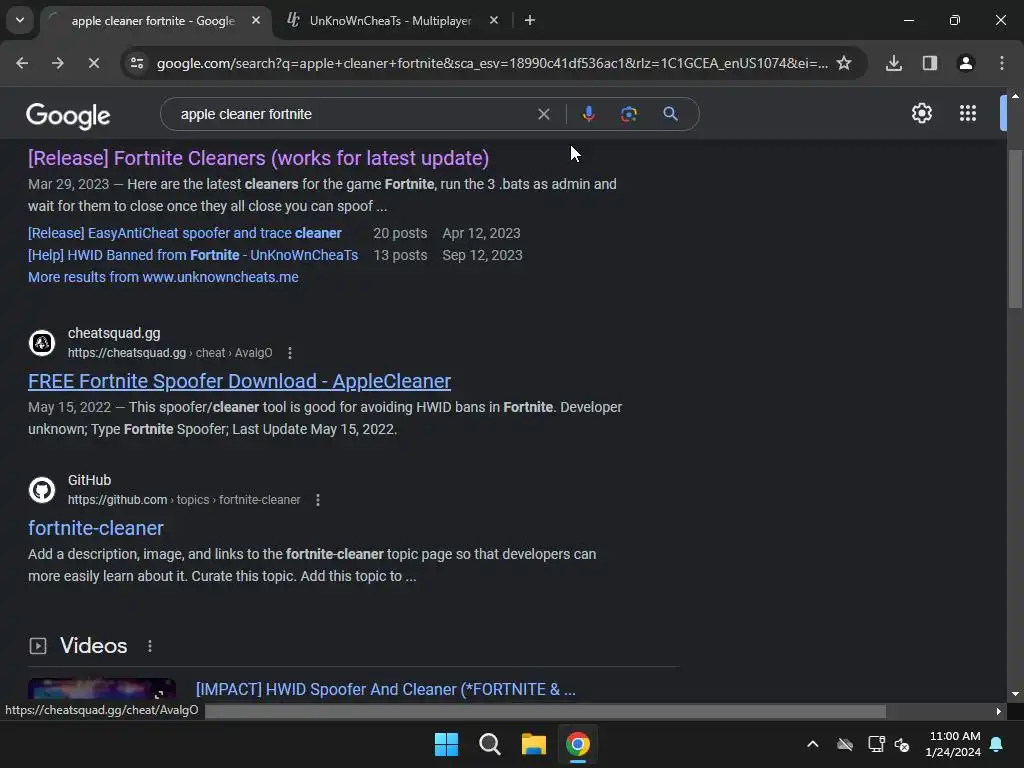Open Chrome three-dot menu

(1002, 63)
